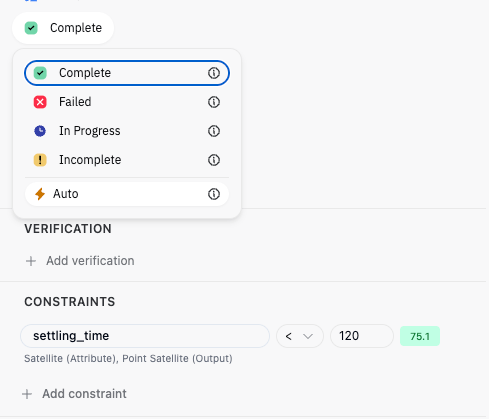Image resolution: width=489 pixels, height=419 pixels.
Task: Click the info icon beside Failed option
Action: click(214, 102)
